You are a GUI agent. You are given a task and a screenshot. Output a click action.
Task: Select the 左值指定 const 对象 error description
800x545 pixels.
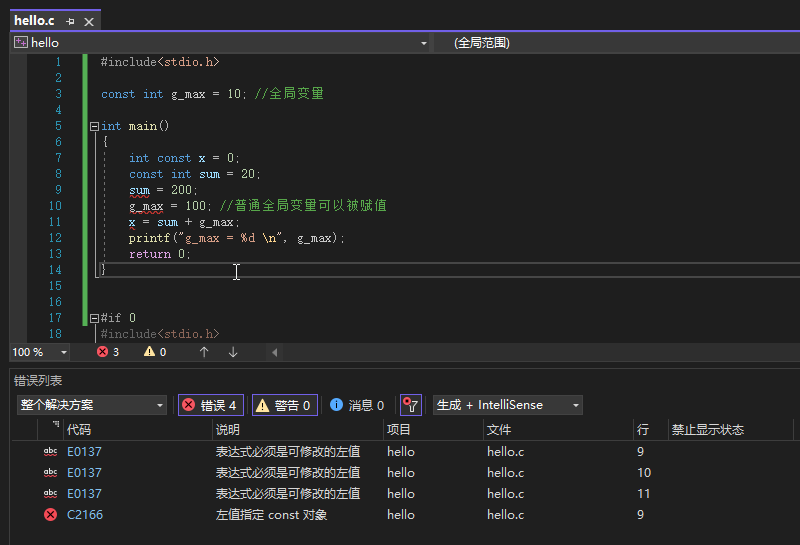coord(271,514)
